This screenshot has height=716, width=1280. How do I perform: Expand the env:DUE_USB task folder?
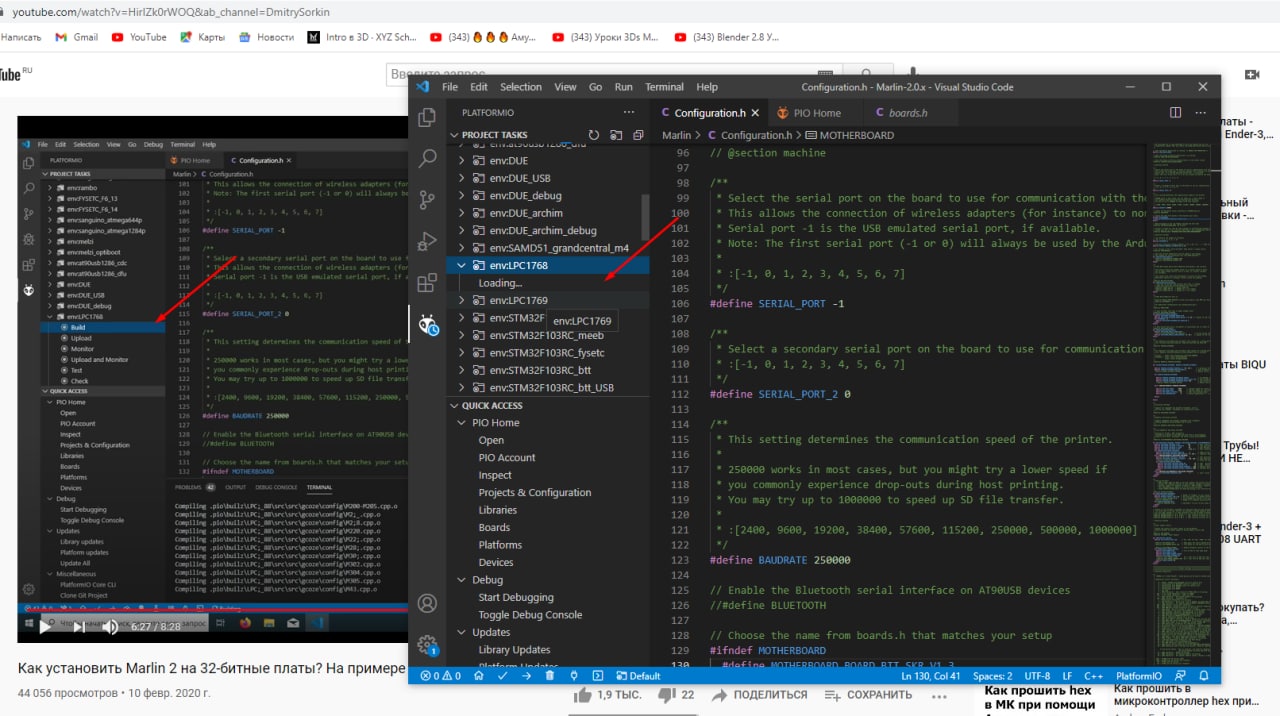pyautogui.click(x=461, y=178)
